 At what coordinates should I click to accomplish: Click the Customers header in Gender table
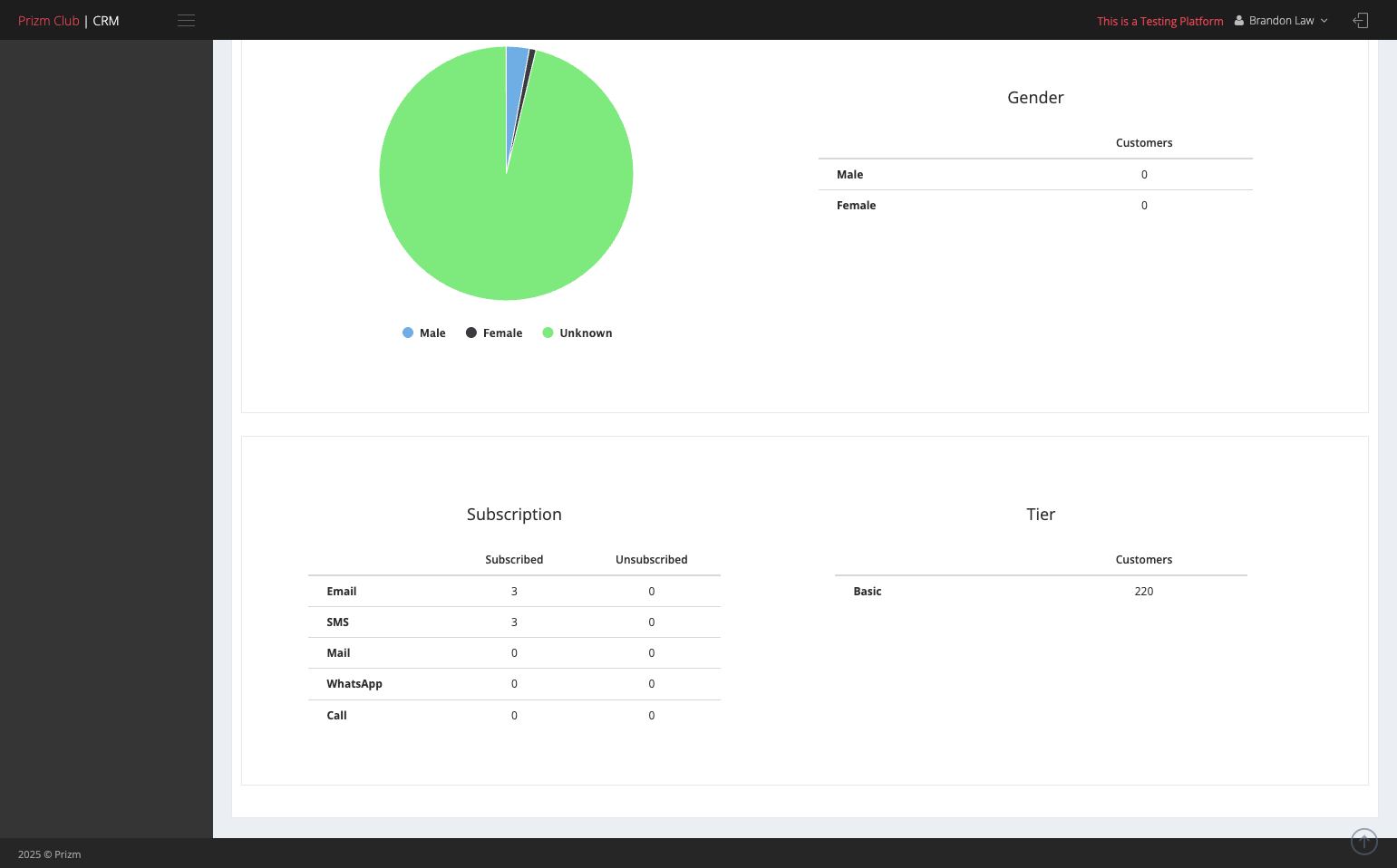coord(1144,142)
